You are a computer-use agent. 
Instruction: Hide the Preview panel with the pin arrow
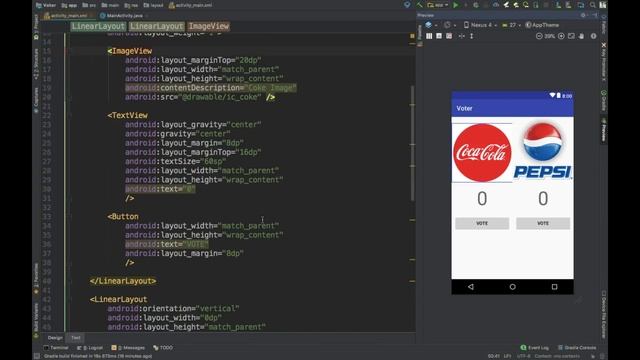pos(594,15)
